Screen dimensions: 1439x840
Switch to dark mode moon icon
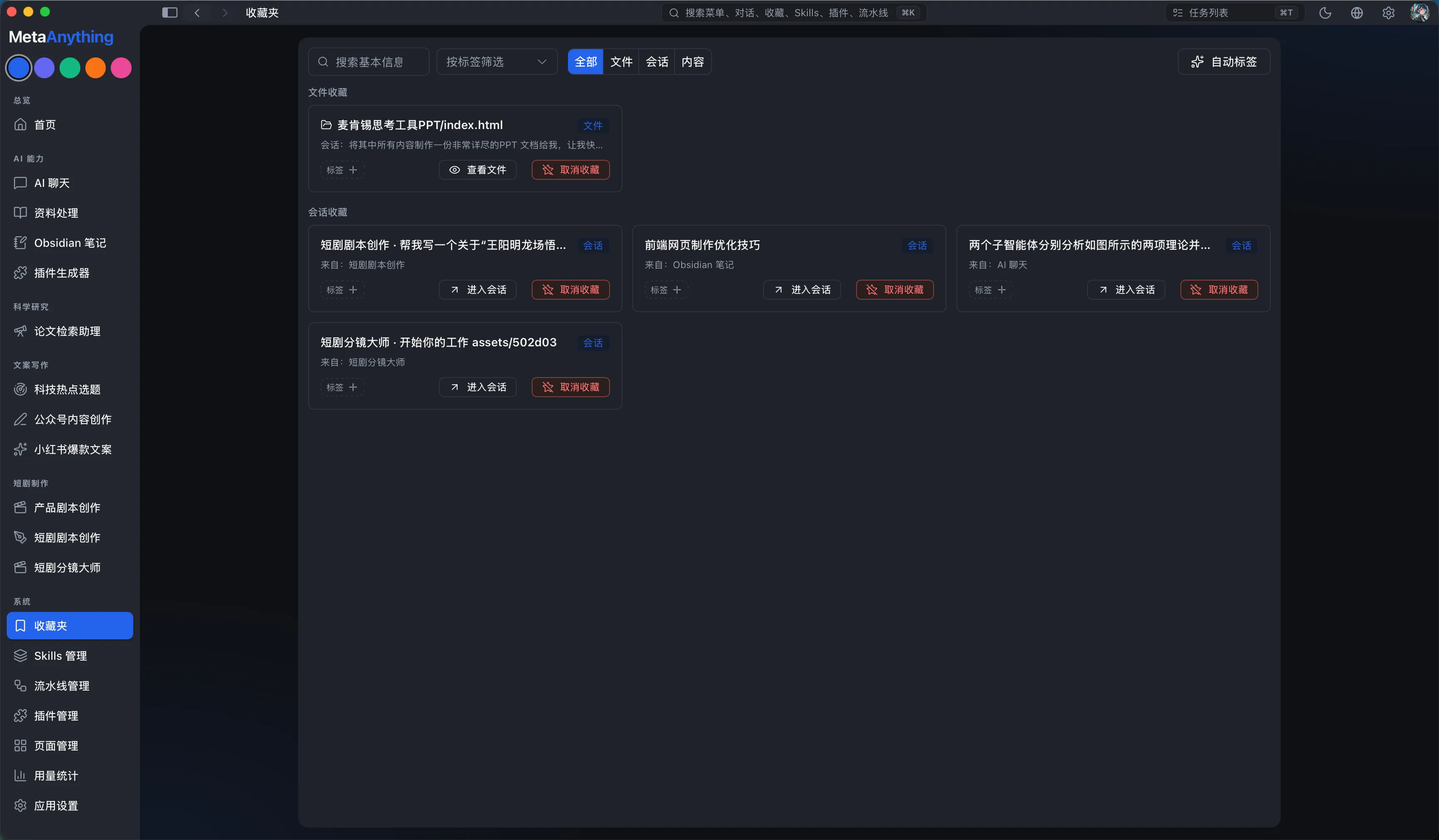[x=1325, y=12]
